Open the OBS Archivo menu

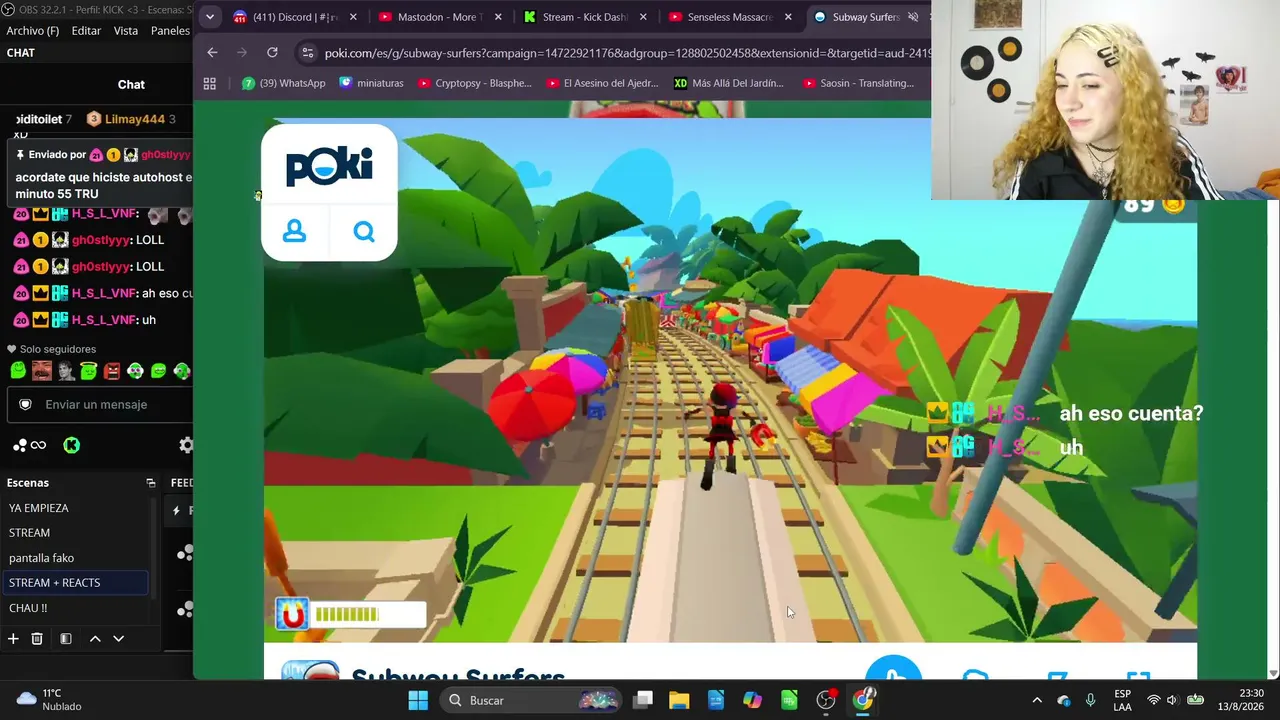[33, 31]
